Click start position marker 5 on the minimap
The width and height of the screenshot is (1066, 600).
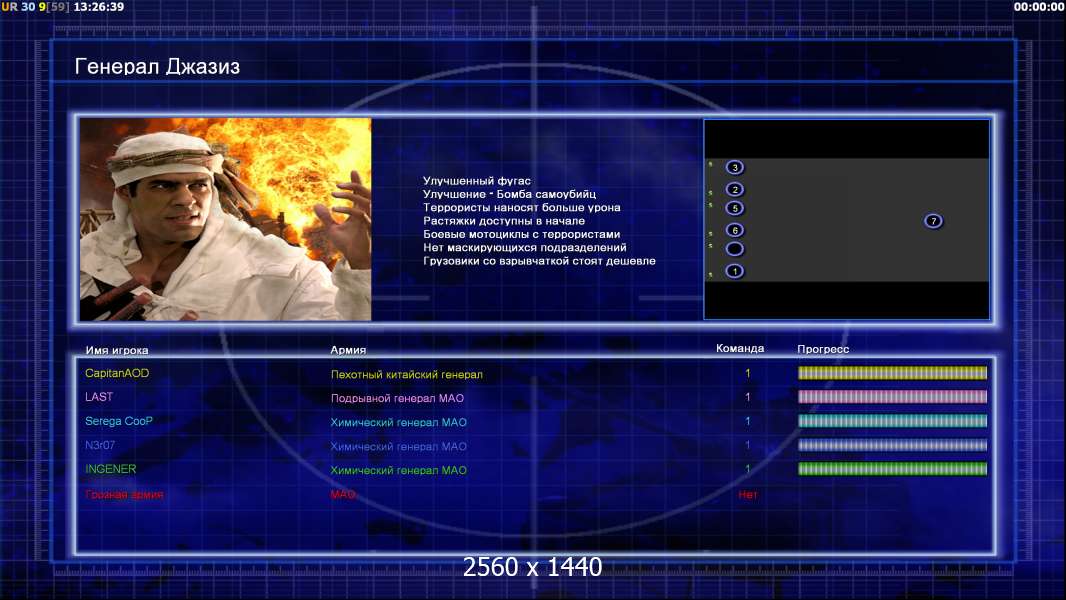click(x=734, y=208)
